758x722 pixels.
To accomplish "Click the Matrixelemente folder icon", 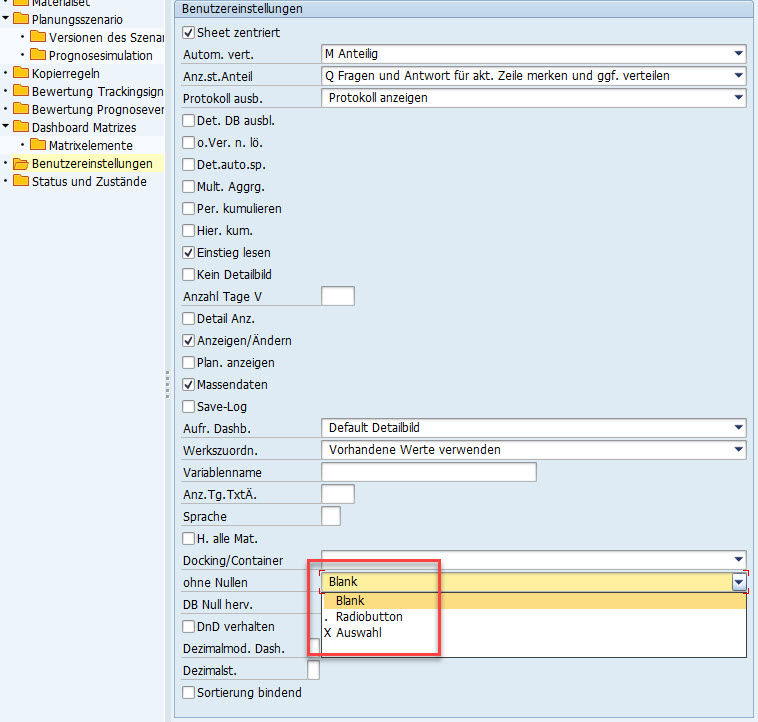I will tap(38, 145).
